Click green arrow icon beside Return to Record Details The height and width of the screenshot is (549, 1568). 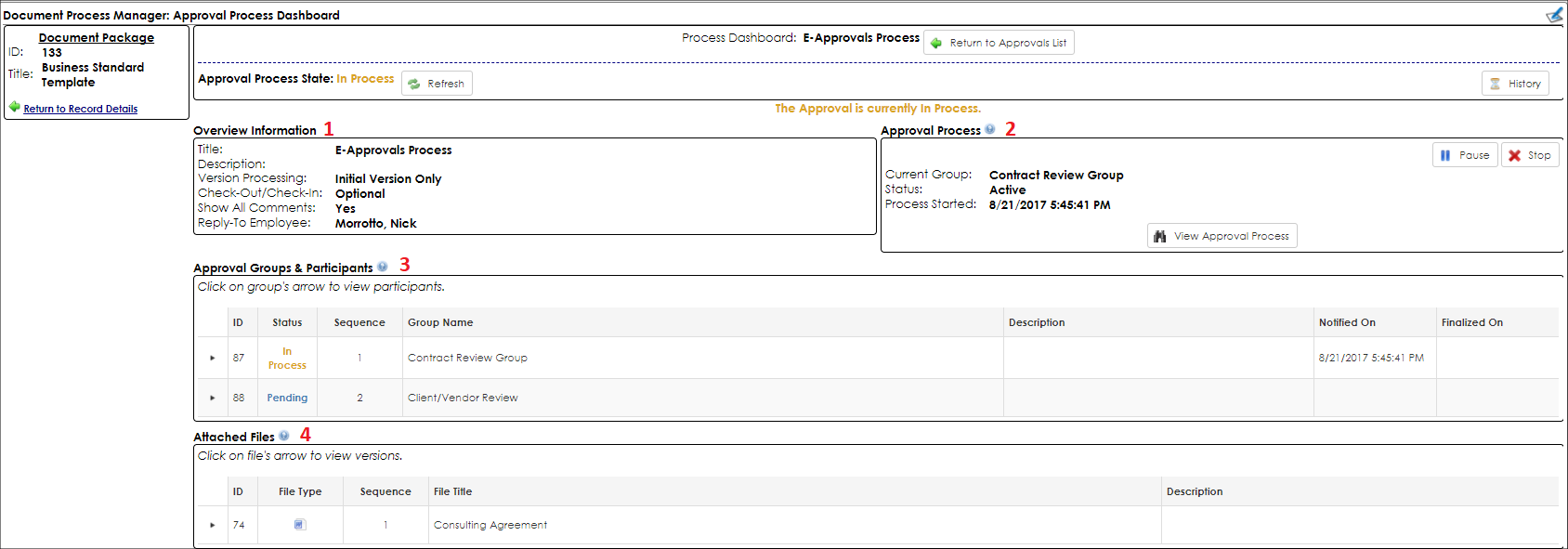14,107
